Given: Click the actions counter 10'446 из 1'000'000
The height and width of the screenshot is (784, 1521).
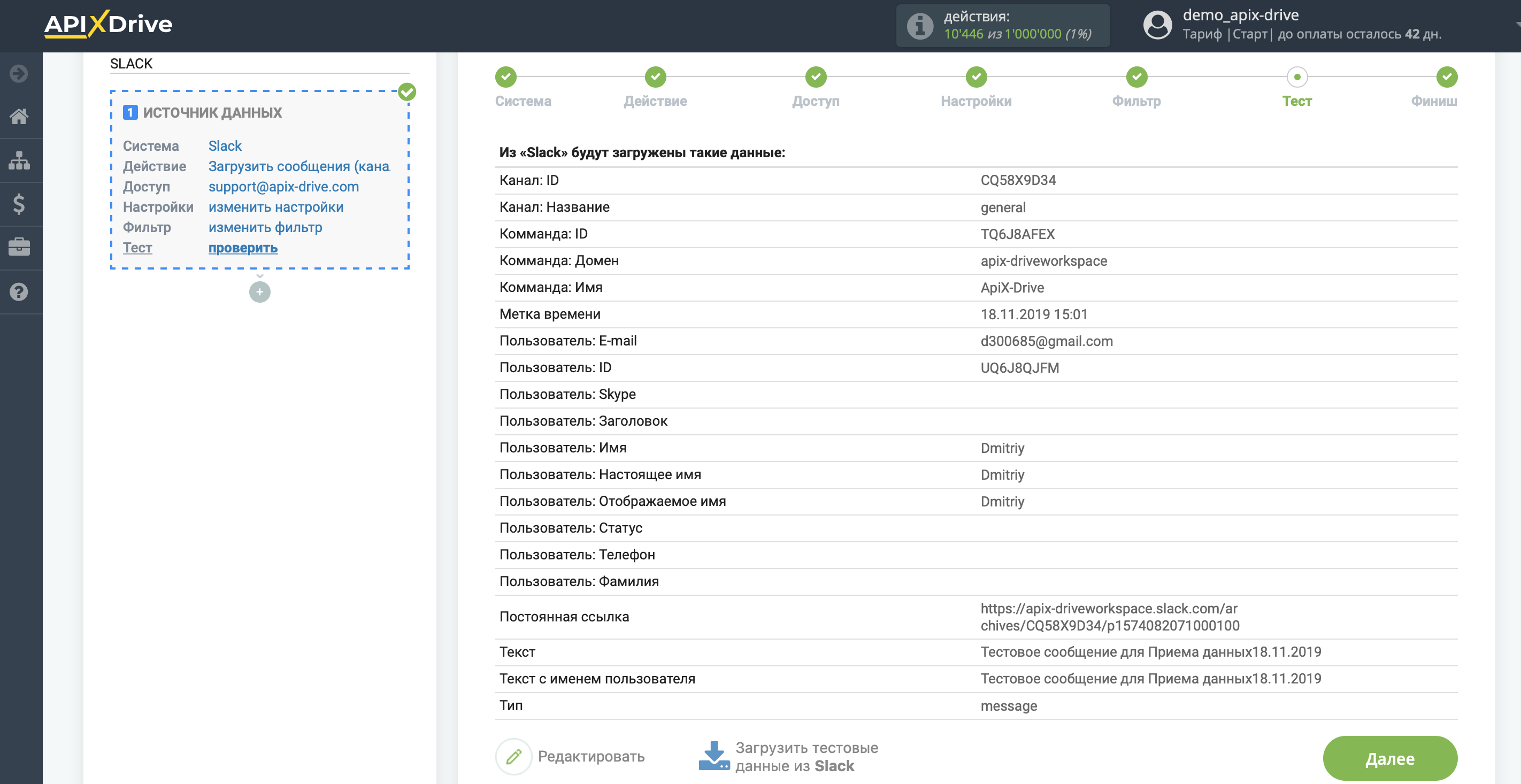Looking at the screenshot, I should click(x=1017, y=34).
